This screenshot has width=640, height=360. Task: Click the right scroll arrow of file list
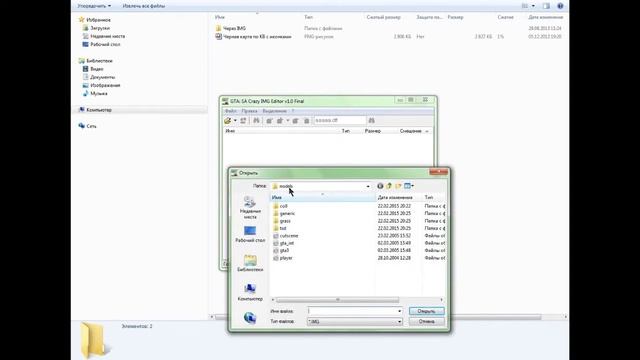coord(442,300)
